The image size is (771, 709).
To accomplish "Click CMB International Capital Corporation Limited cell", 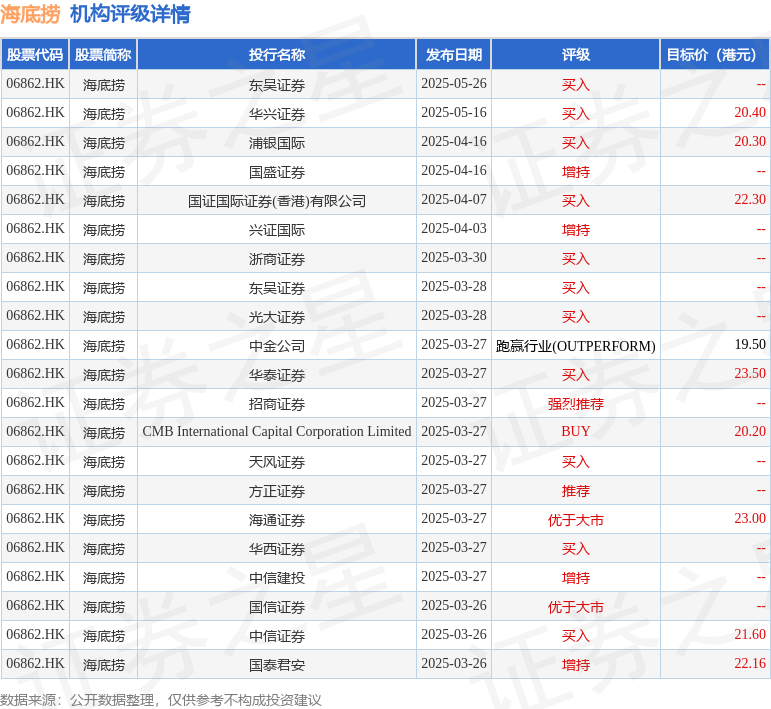I will 277,432.
